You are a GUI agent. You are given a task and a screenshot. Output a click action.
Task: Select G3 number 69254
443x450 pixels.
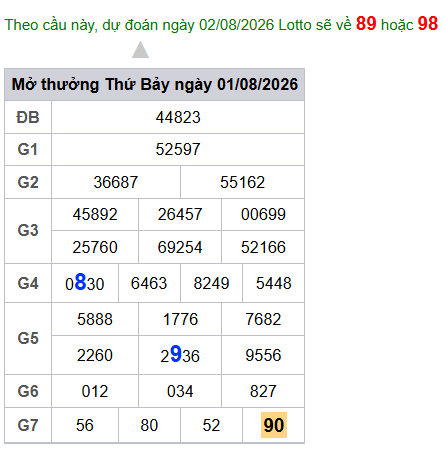coord(180,247)
